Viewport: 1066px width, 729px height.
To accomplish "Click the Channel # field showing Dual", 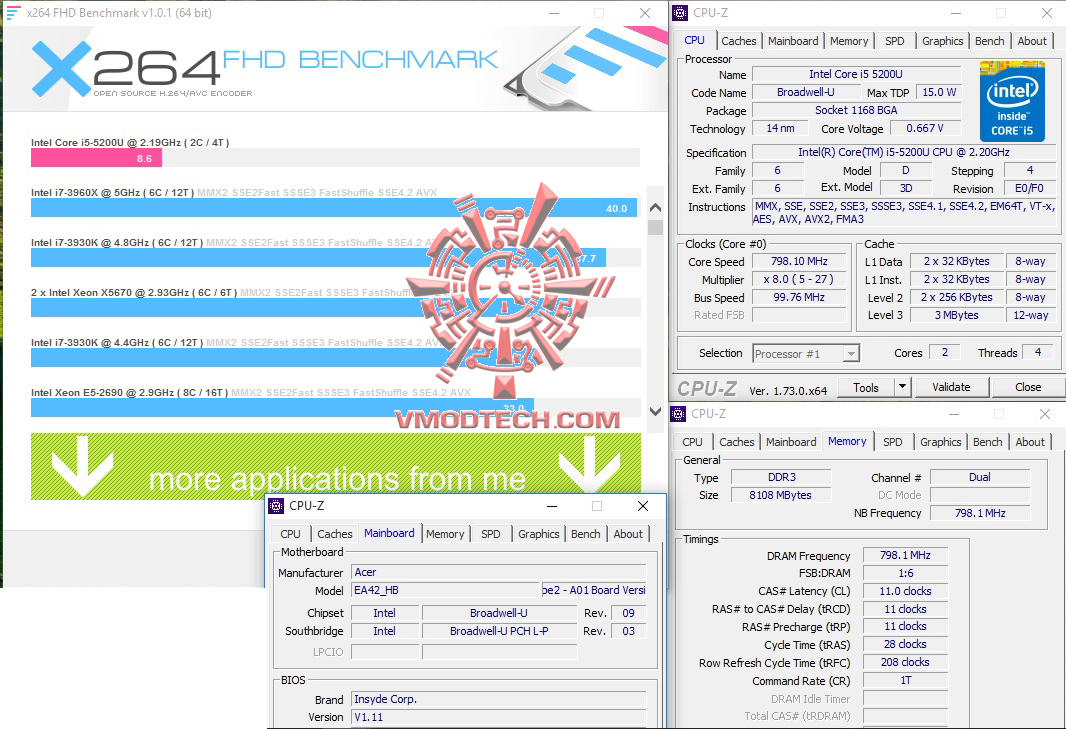I will click(x=980, y=477).
